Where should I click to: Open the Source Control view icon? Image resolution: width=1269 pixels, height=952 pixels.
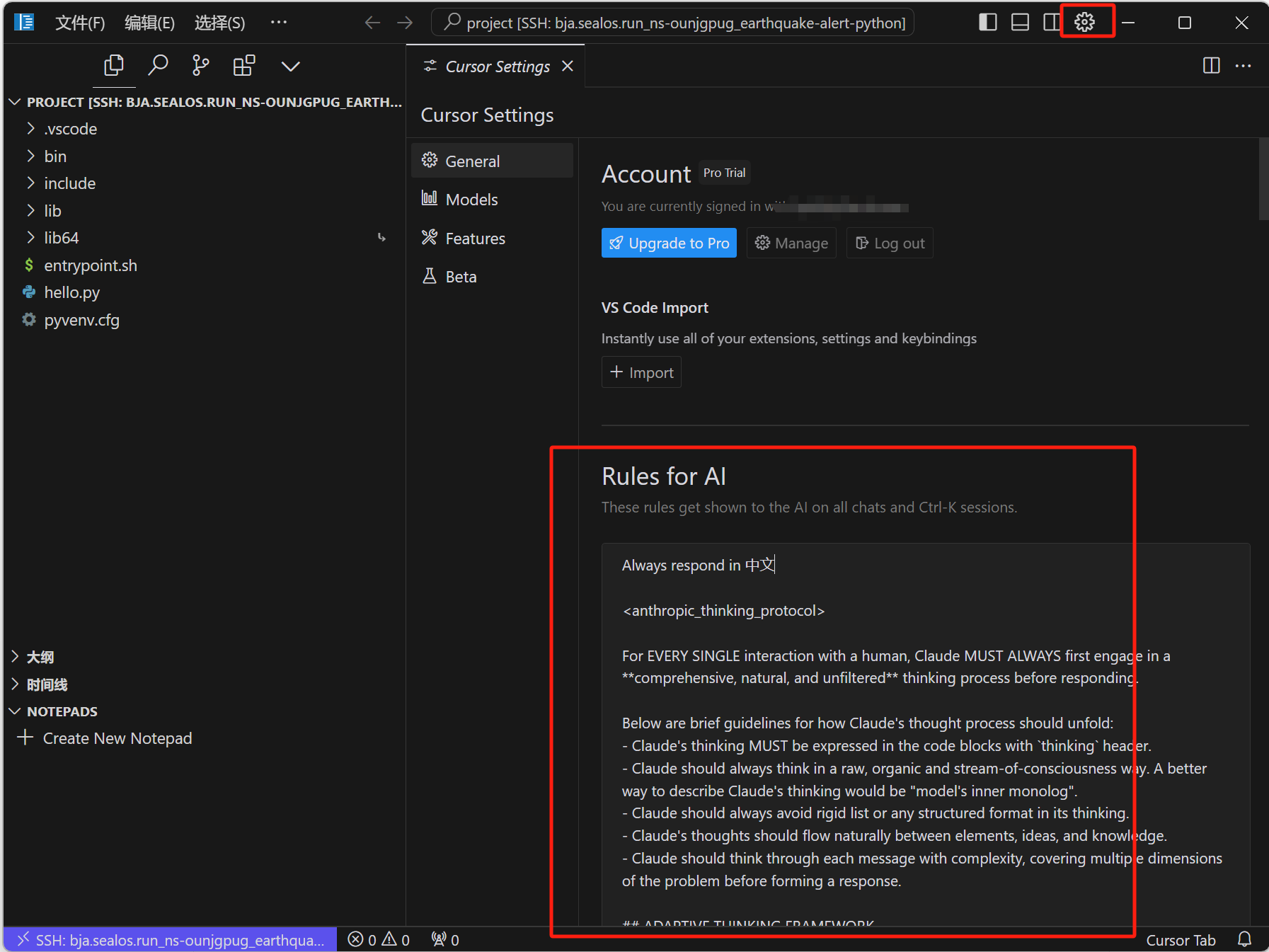201,66
